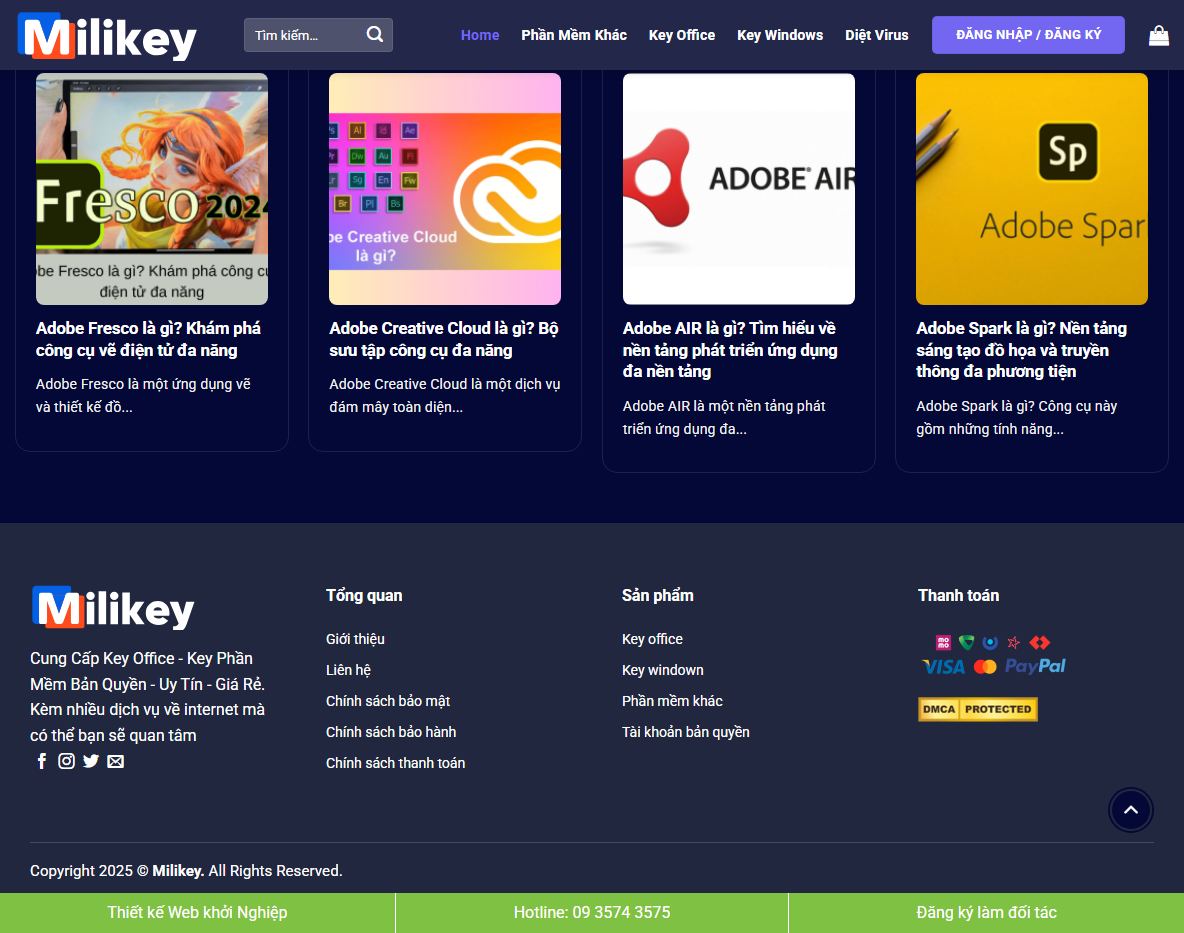
Task: Select the Diệt Virus menu item
Action: (x=876, y=35)
